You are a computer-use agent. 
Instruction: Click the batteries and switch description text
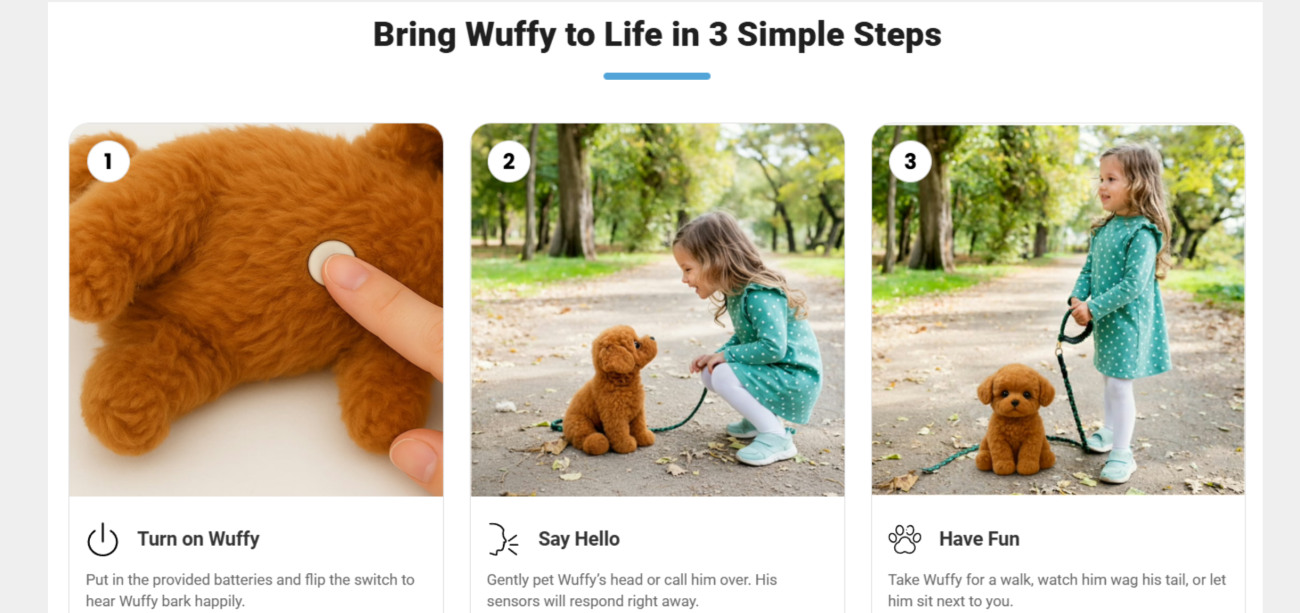coord(250,590)
